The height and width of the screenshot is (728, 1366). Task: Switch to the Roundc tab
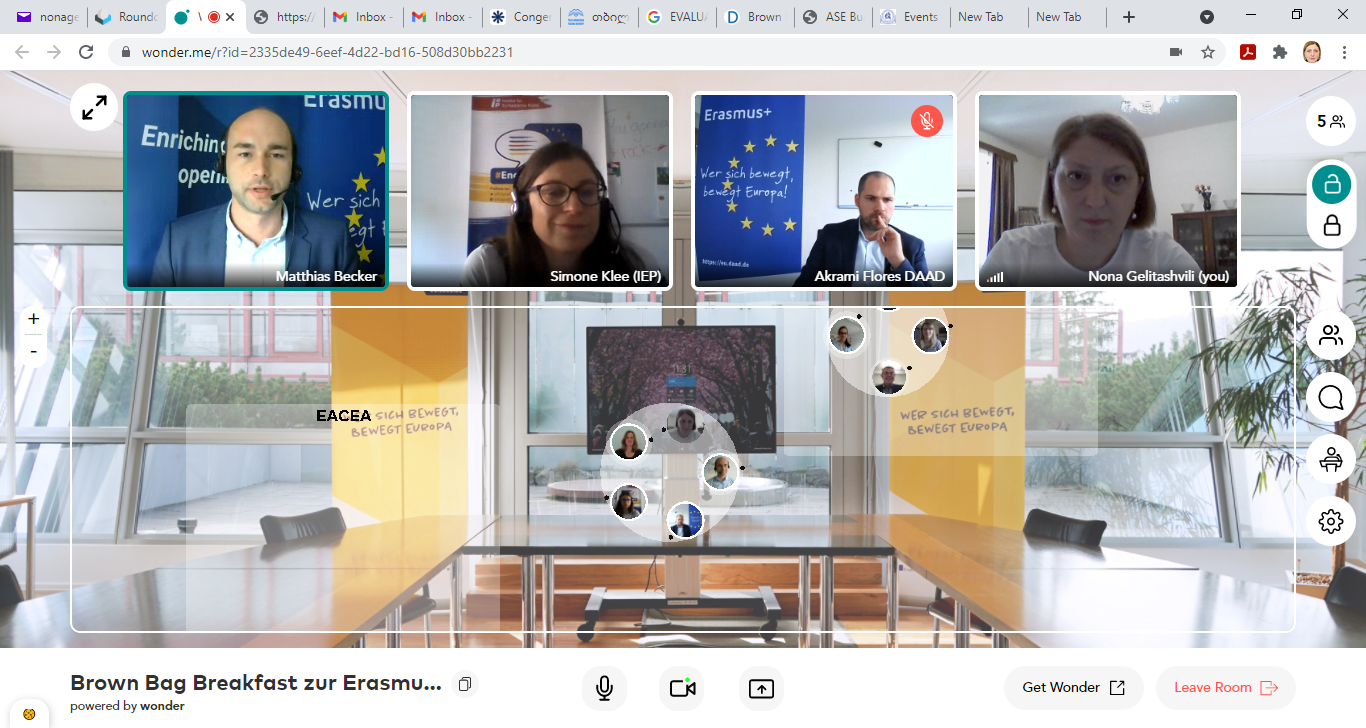coord(125,17)
